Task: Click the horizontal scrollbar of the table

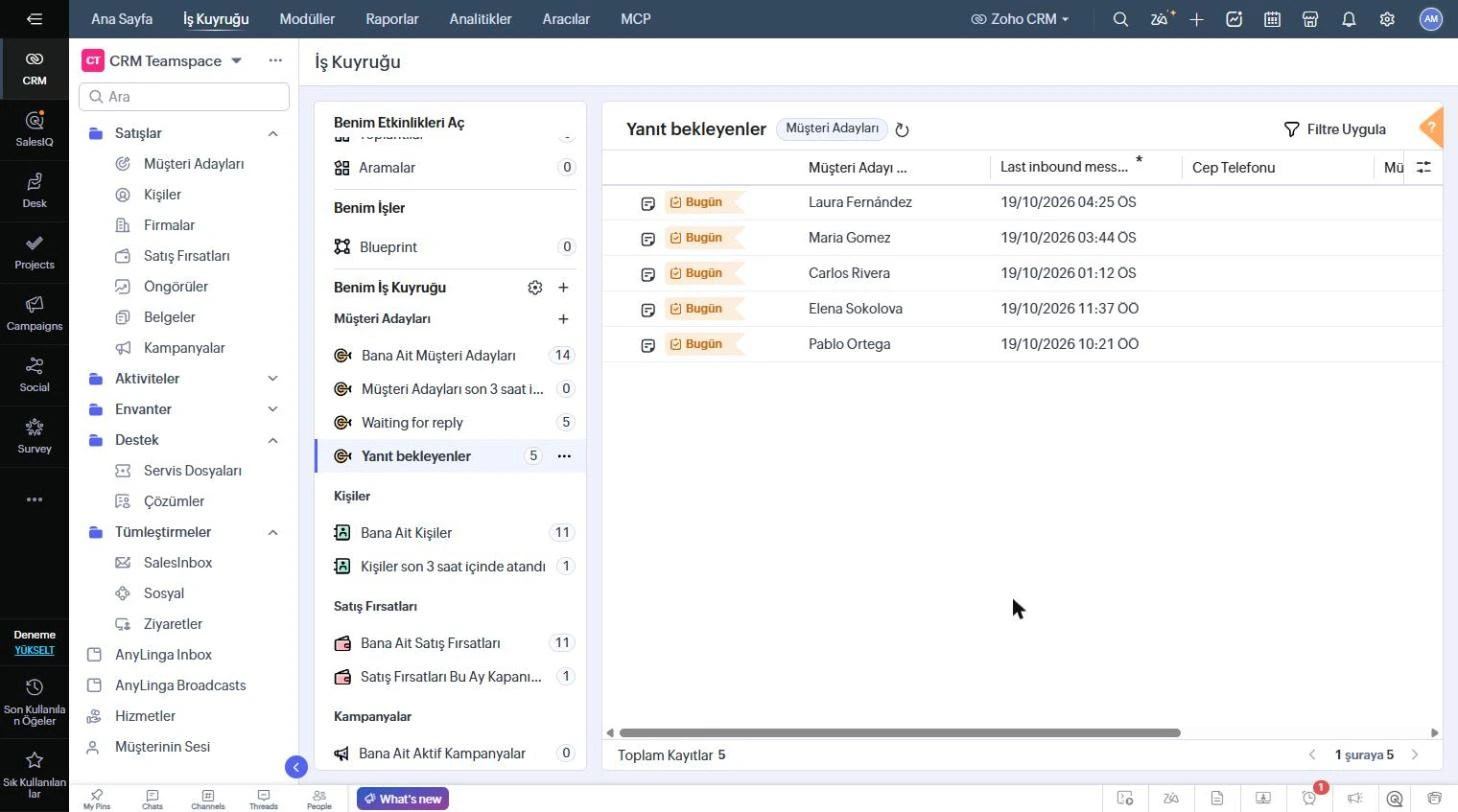Action: coord(900,733)
